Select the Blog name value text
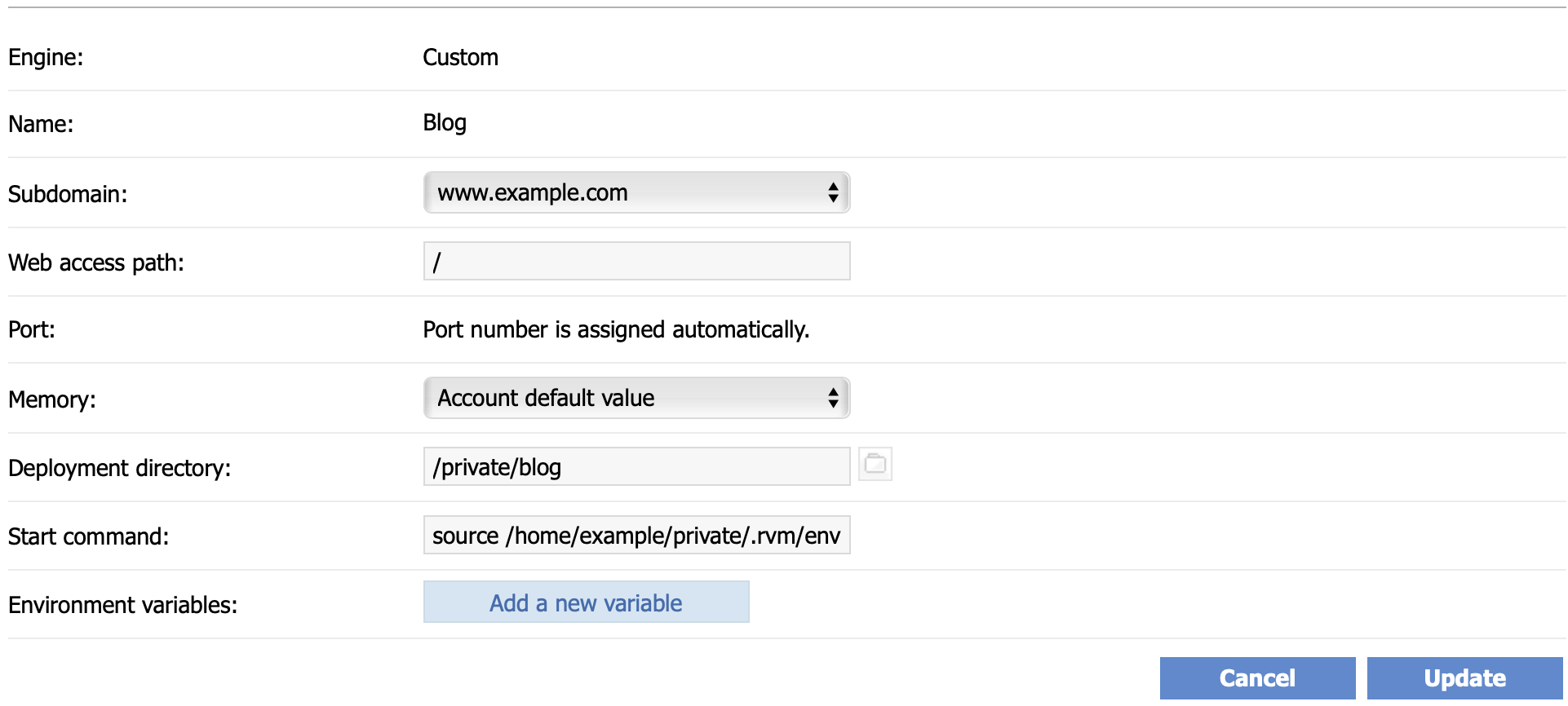This screenshot has height=706, width=1568. click(x=445, y=123)
